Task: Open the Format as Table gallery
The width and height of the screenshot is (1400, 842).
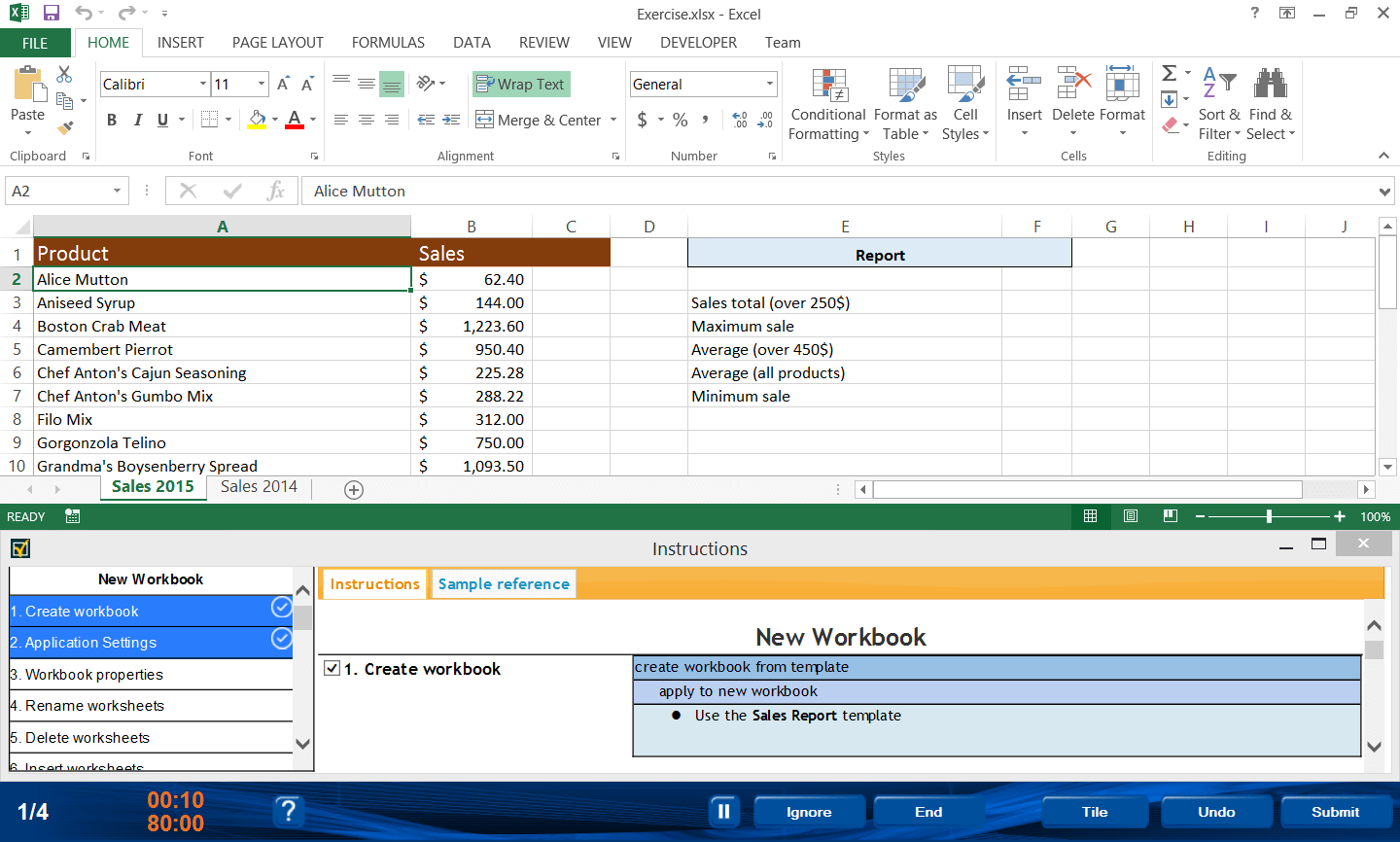Action: (x=905, y=105)
